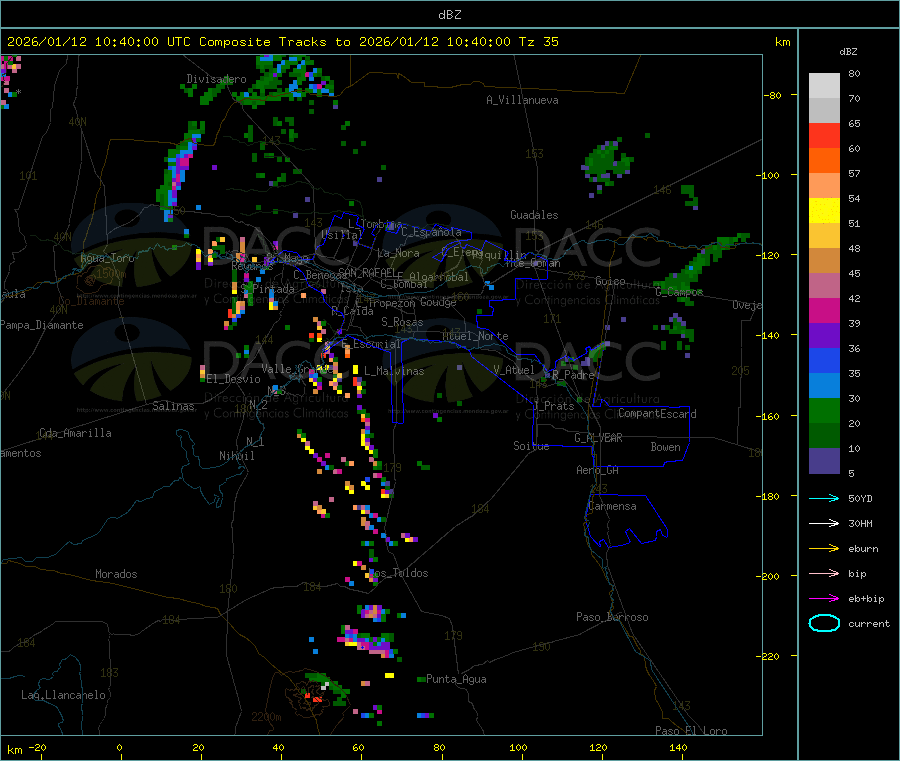Click the 'C_Campos' map label
The width and height of the screenshot is (900, 761).
click(679, 292)
